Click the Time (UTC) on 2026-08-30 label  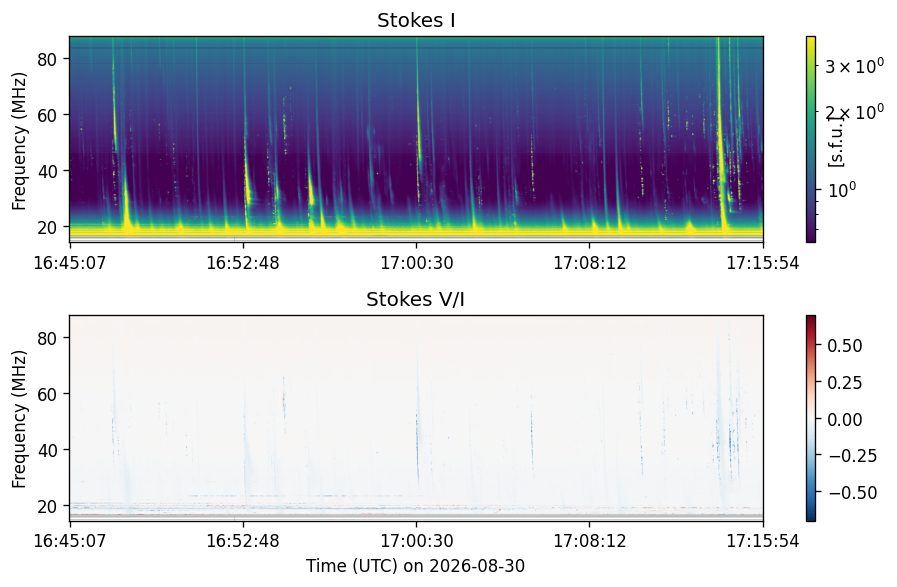[x=415, y=566]
